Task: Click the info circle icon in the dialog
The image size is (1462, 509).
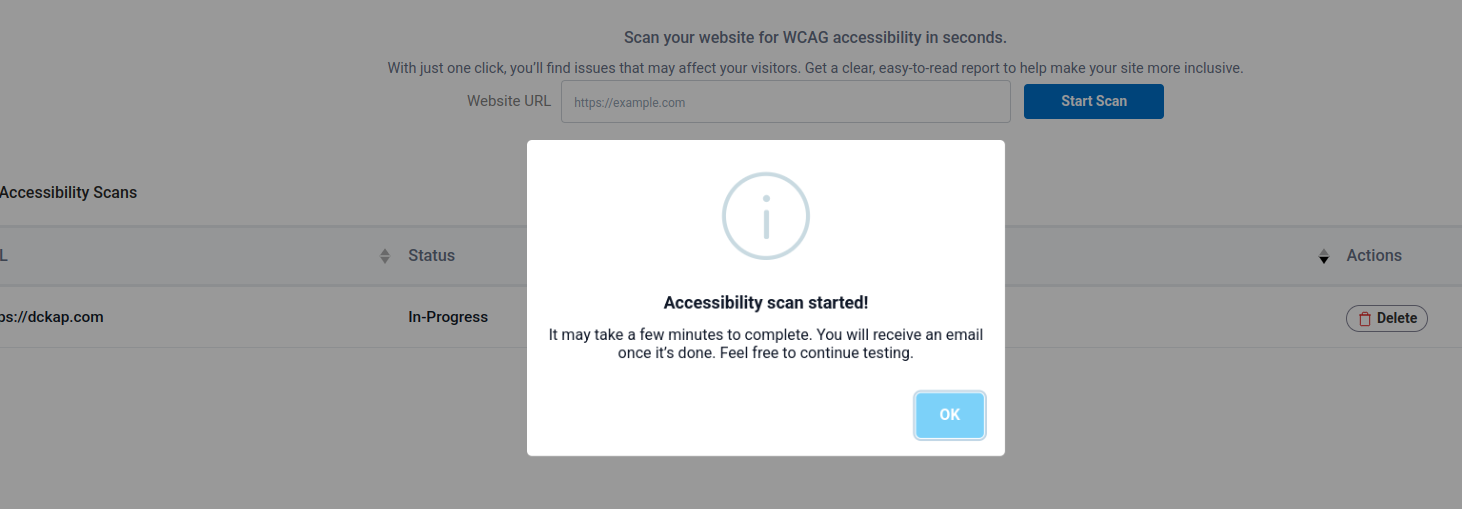Action: tap(765, 216)
